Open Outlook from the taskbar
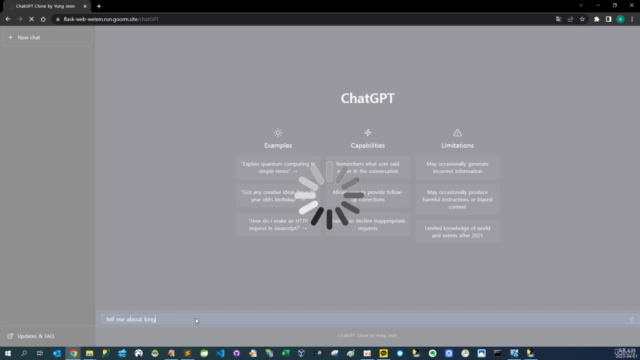The image size is (640, 360). pos(57,353)
